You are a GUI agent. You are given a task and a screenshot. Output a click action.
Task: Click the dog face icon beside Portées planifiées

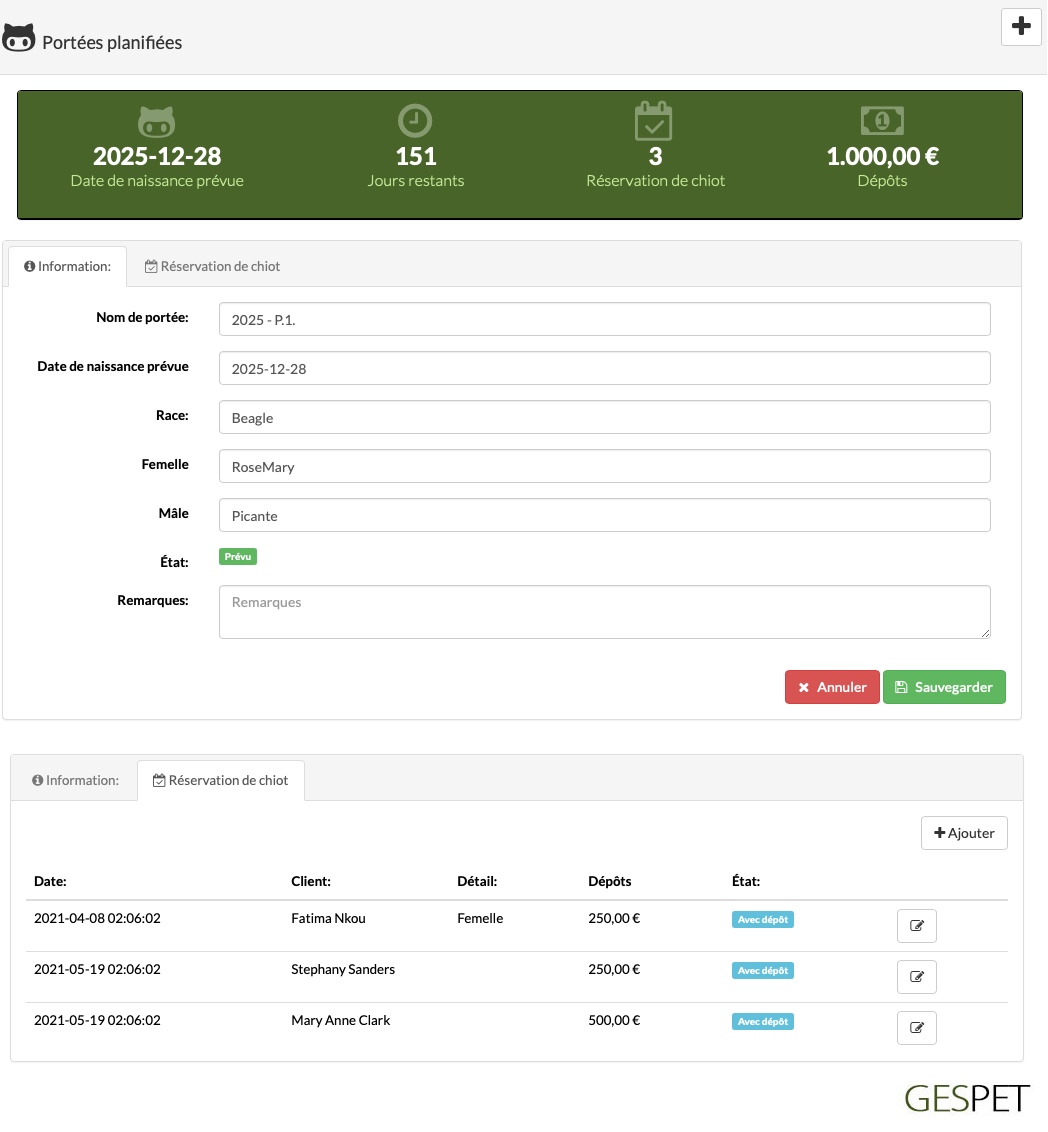click(19, 38)
